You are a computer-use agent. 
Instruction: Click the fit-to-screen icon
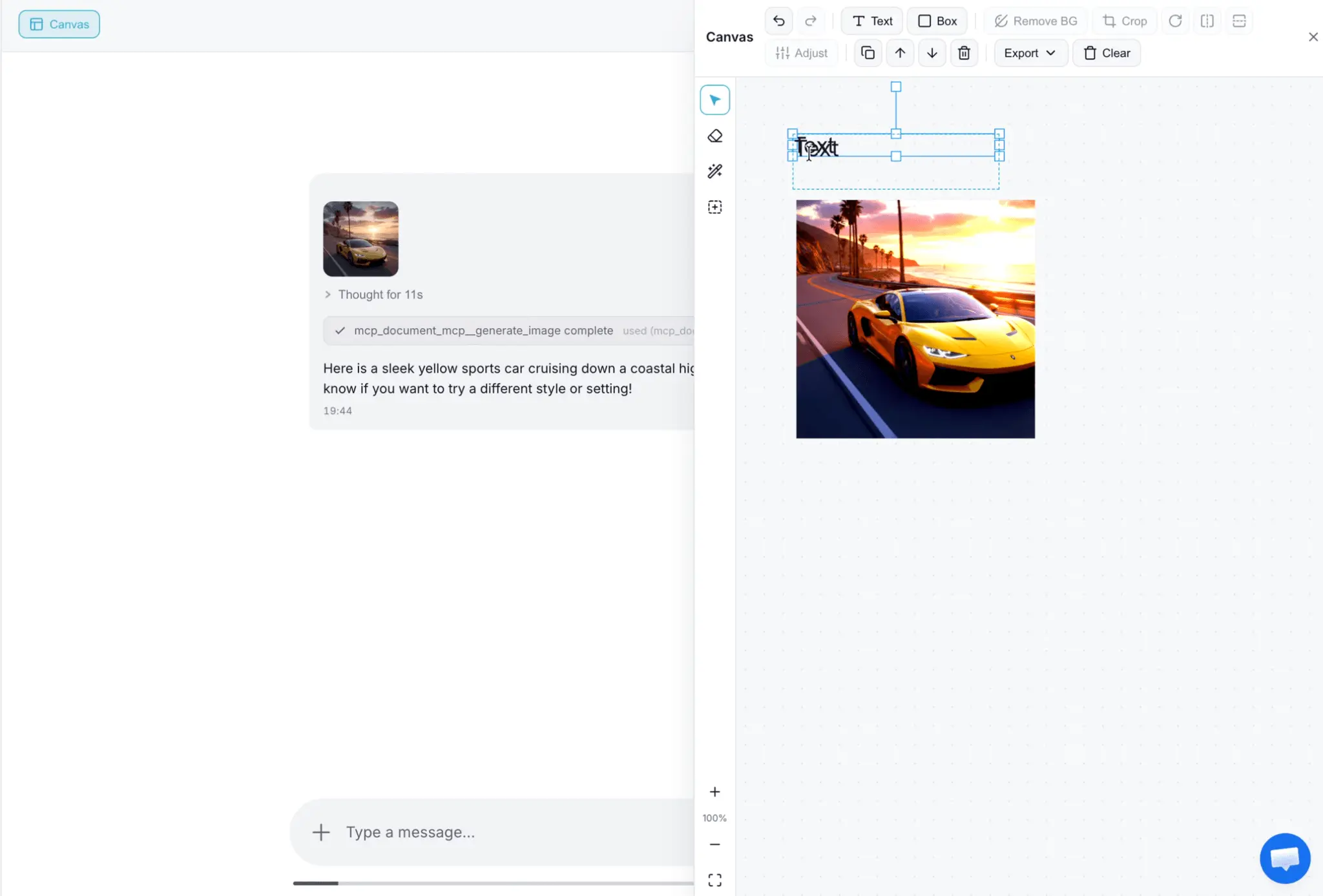(714, 880)
